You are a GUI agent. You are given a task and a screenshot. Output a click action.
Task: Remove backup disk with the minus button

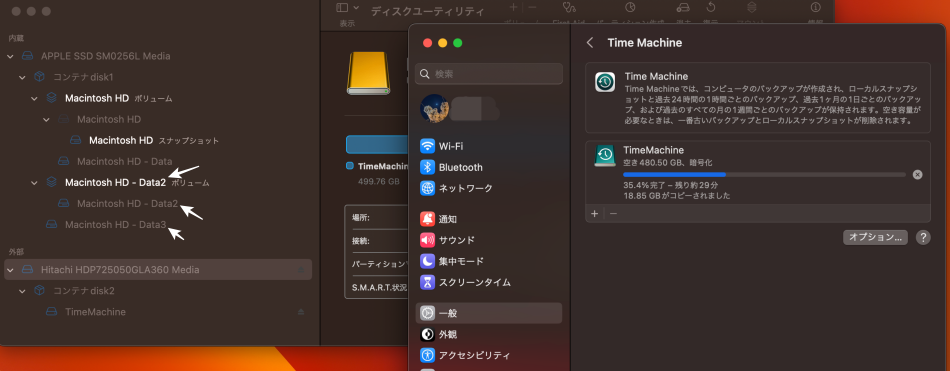(x=613, y=213)
